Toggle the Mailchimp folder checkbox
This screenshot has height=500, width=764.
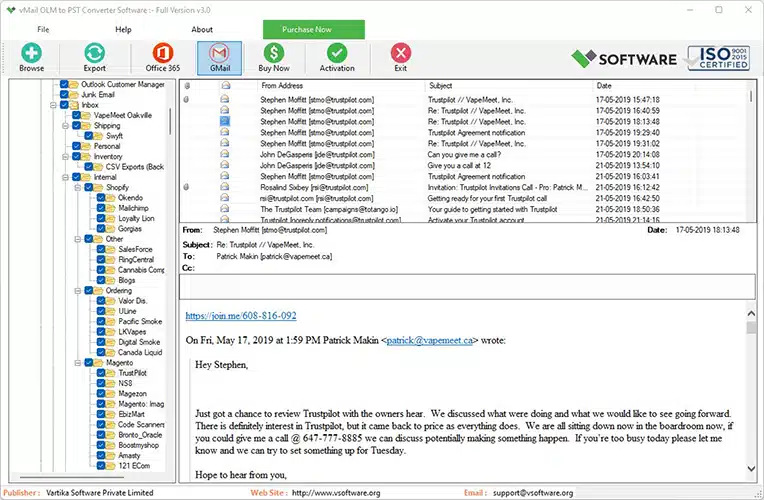pyautogui.click(x=101, y=208)
